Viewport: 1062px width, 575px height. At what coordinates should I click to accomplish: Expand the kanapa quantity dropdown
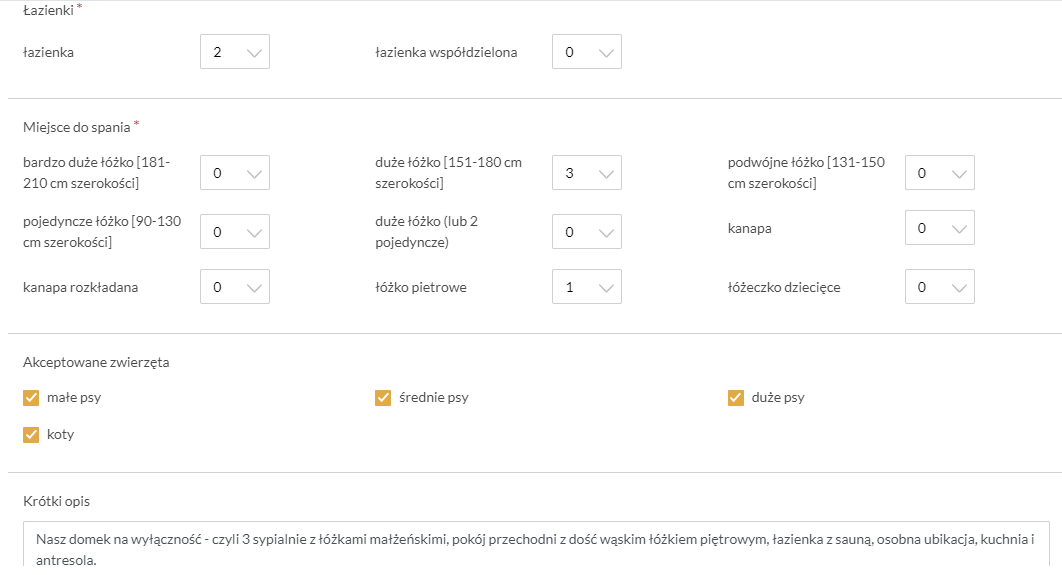[x=939, y=228]
